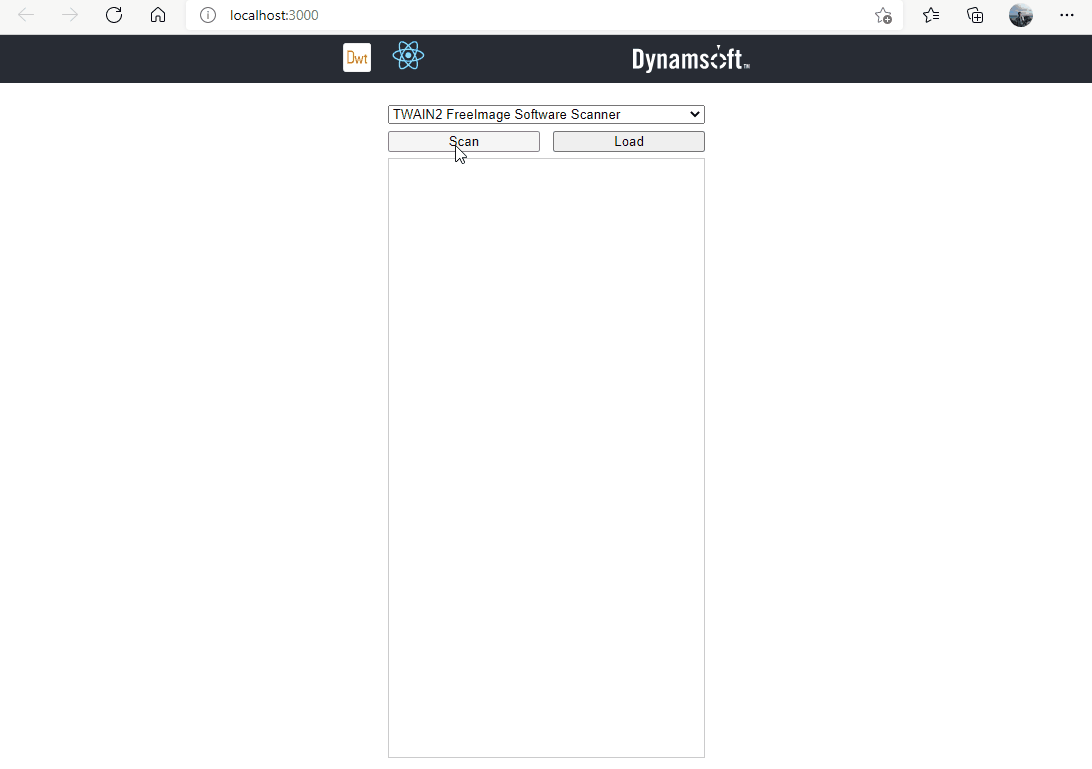
Task: Start scanning with the Scan button
Action: 464,142
